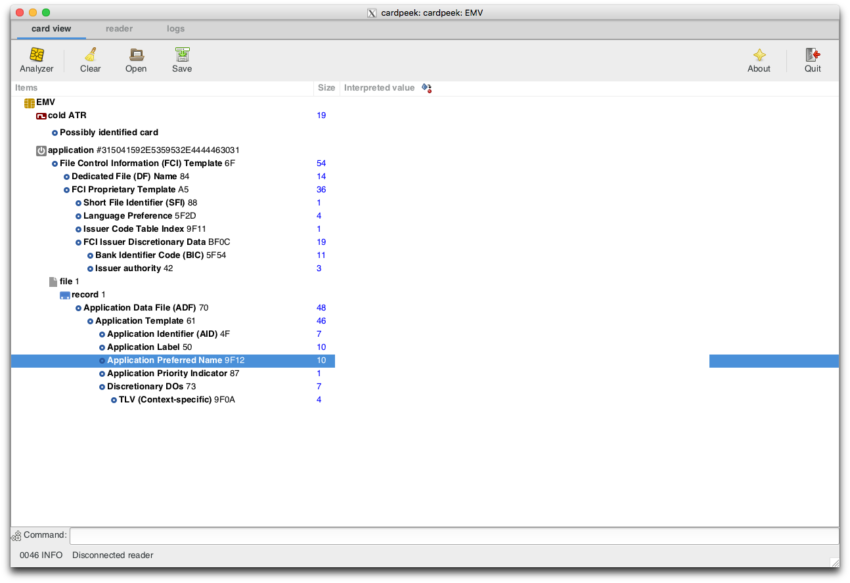850x583 pixels.
Task: Click the EMV card chip icon
Action: click(29, 102)
